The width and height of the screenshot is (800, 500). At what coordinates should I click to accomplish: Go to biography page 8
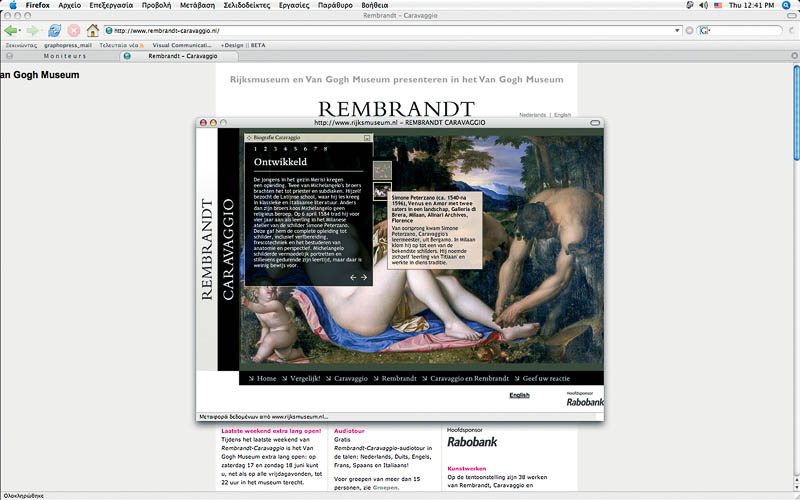326,149
